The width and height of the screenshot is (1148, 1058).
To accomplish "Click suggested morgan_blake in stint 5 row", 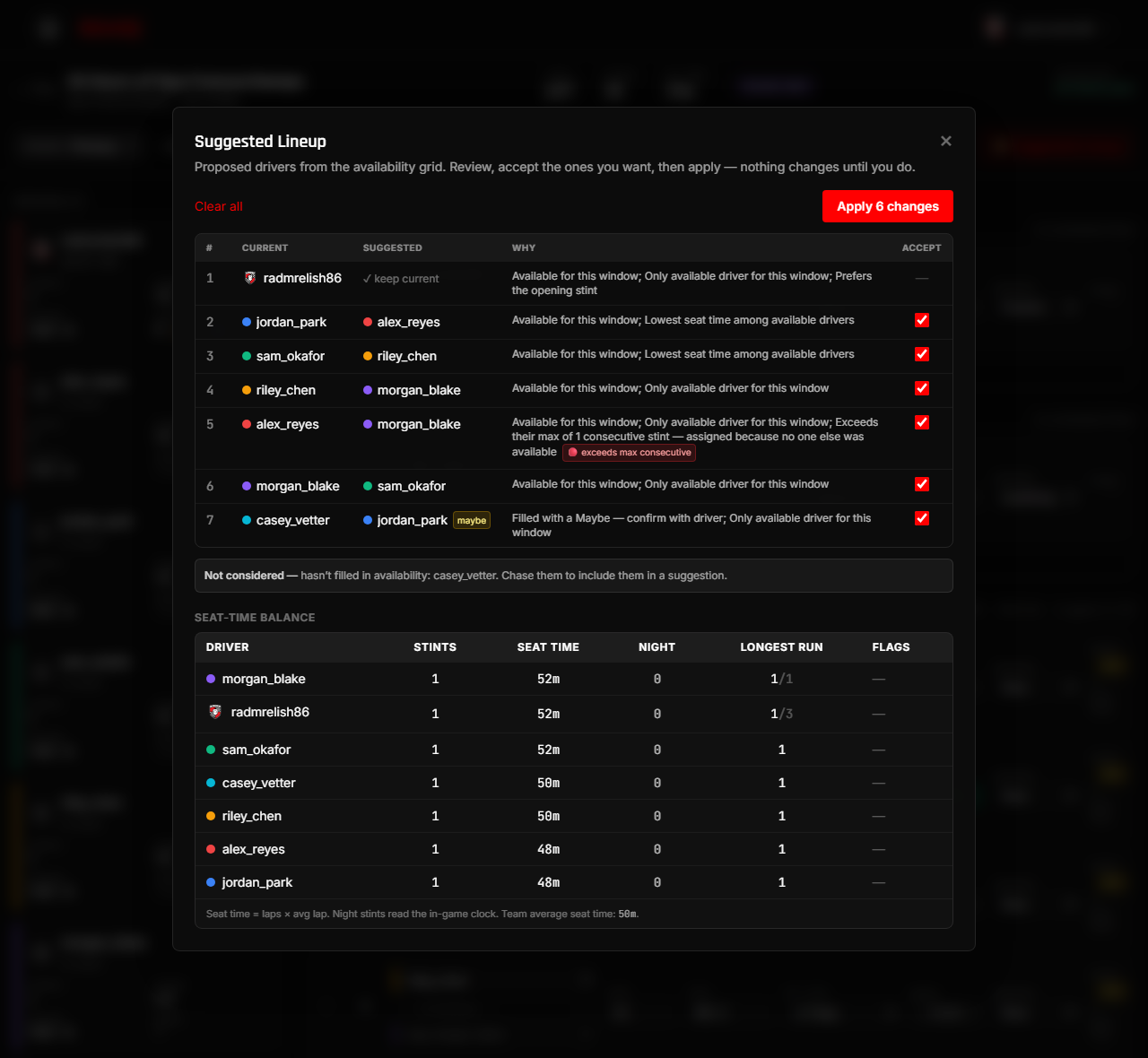I will [412, 424].
